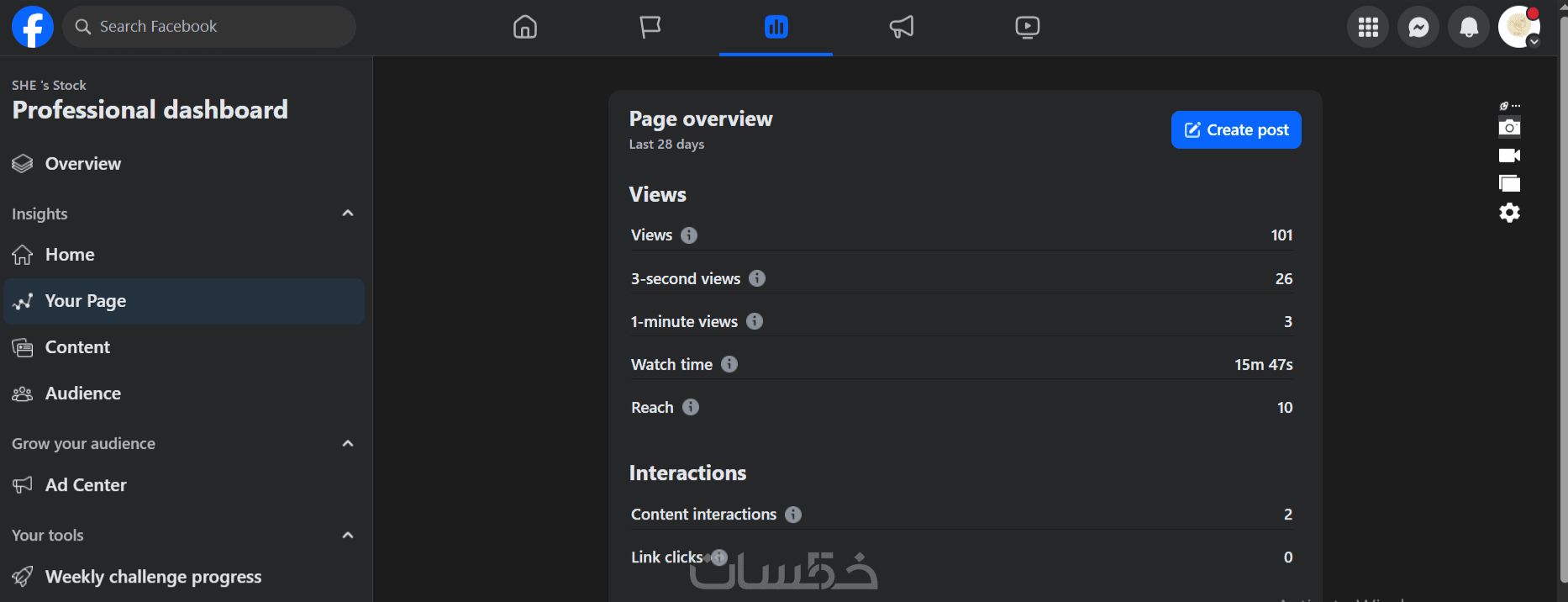Select Your Page in sidebar
This screenshot has width=1568, height=602.
(x=184, y=301)
